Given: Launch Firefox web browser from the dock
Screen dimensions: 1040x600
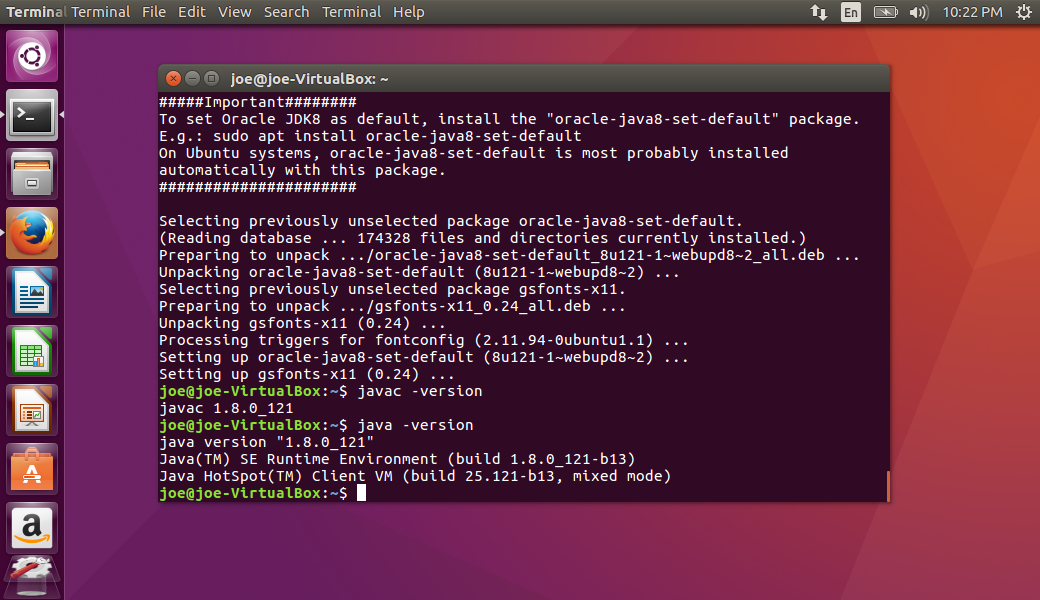Looking at the screenshot, I should pos(32,233).
